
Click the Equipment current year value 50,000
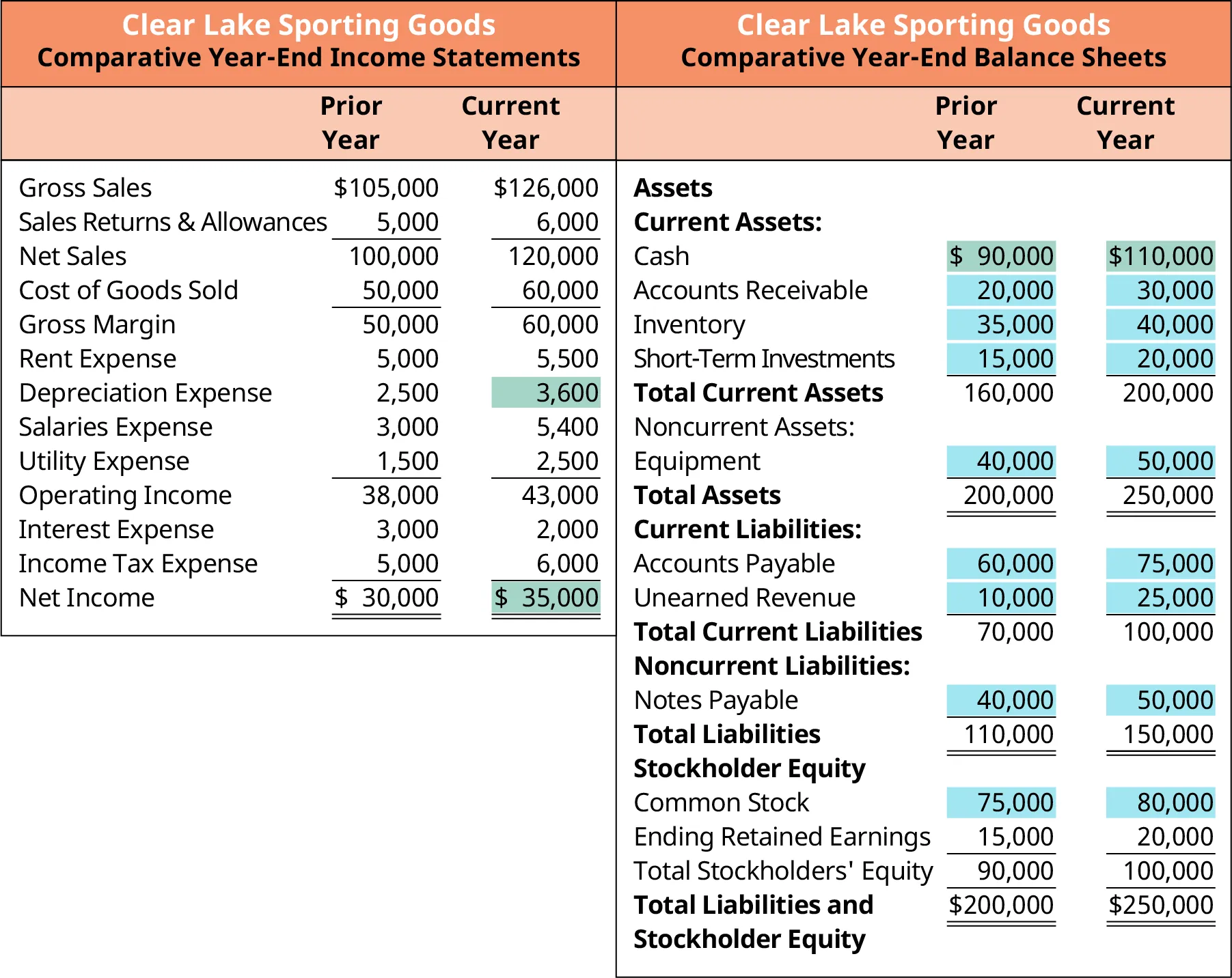click(1160, 460)
